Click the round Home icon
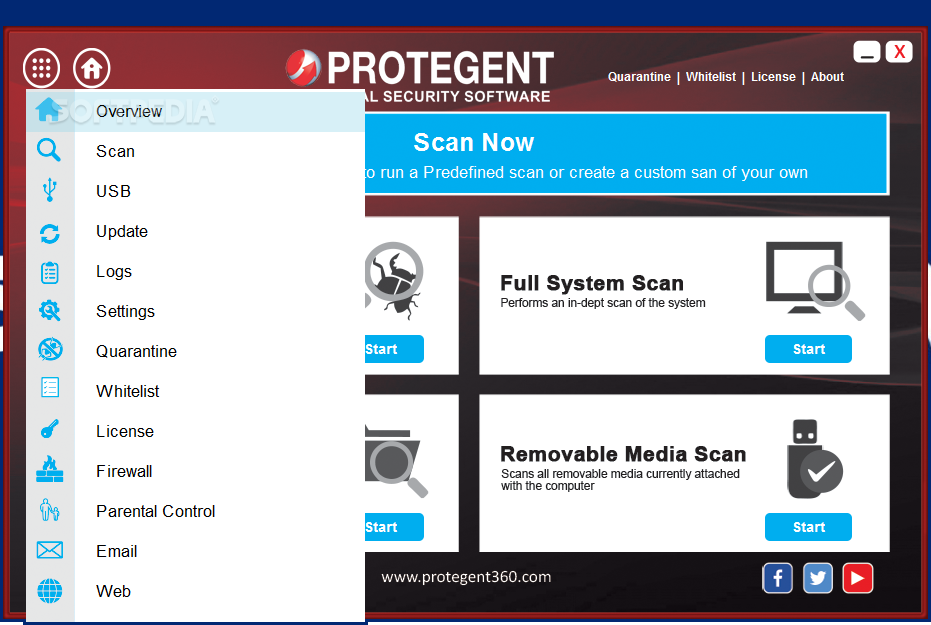The width and height of the screenshot is (931, 625). pos(91,68)
